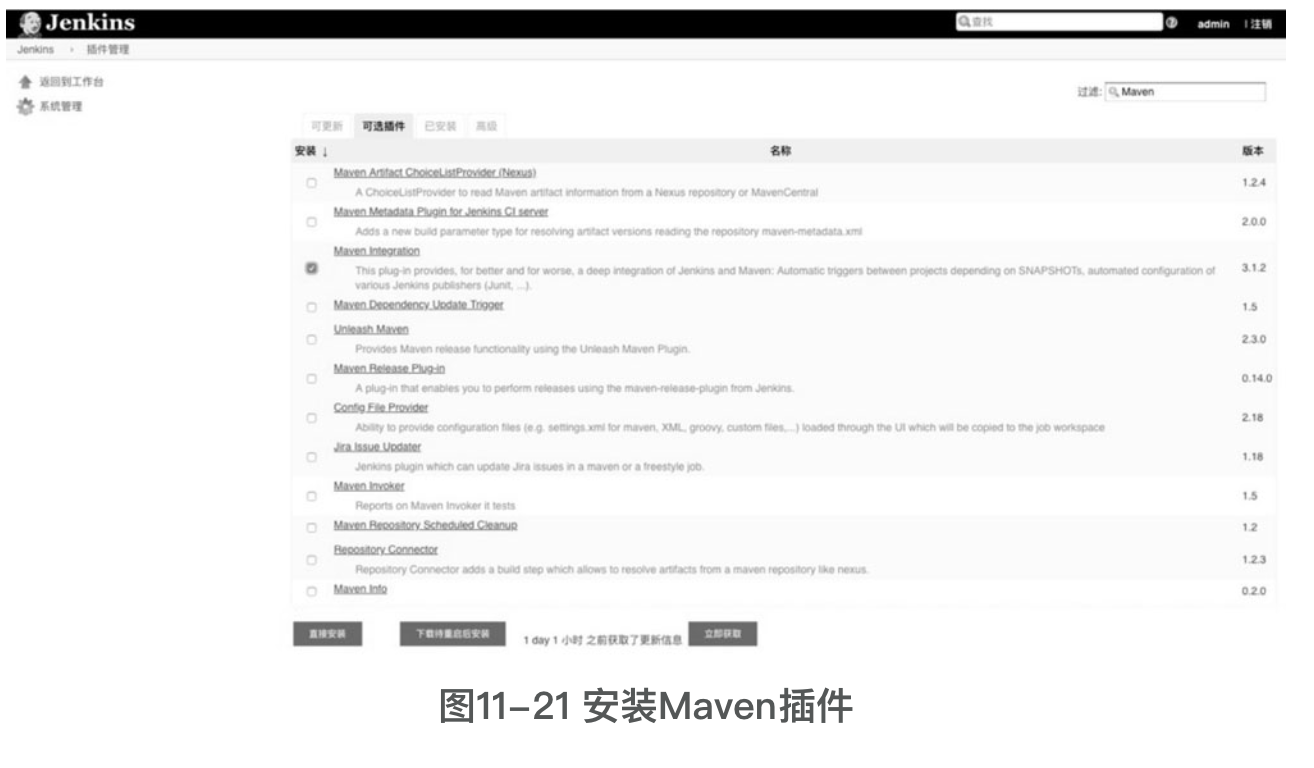Open the Jira Issue Updater link
The height and width of the screenshot is (768, 1314).
pos(377,446)
